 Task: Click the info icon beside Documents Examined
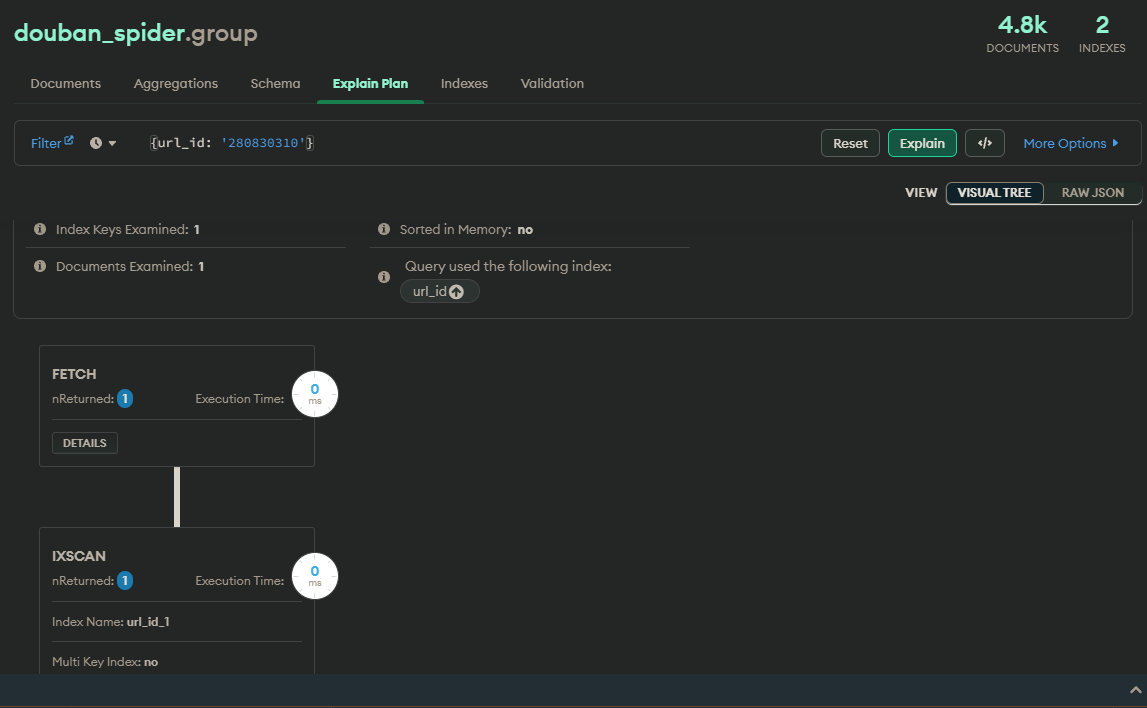[40, 266]
